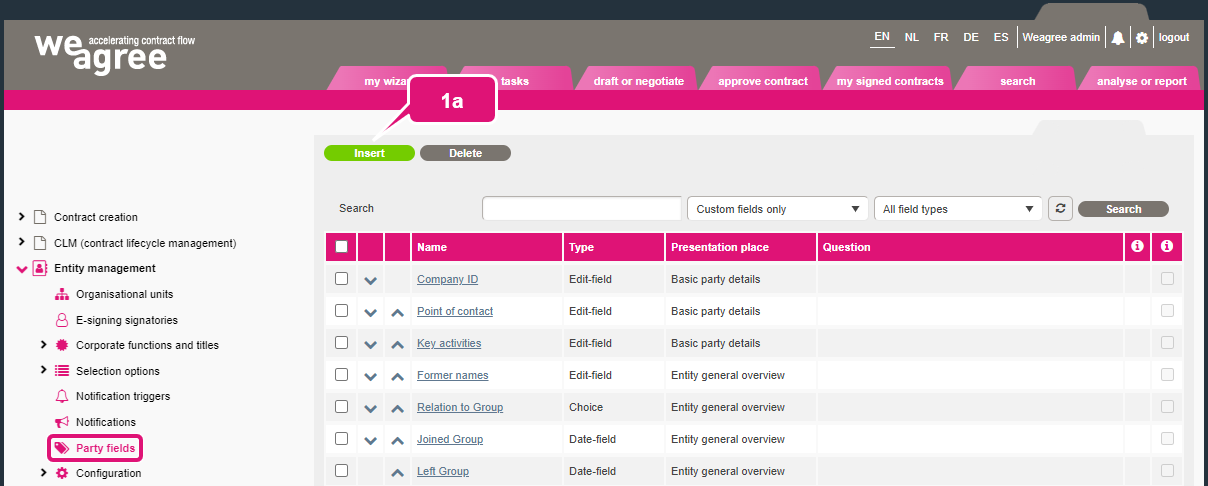Check the Key activities row checkbox

point(341,342)
